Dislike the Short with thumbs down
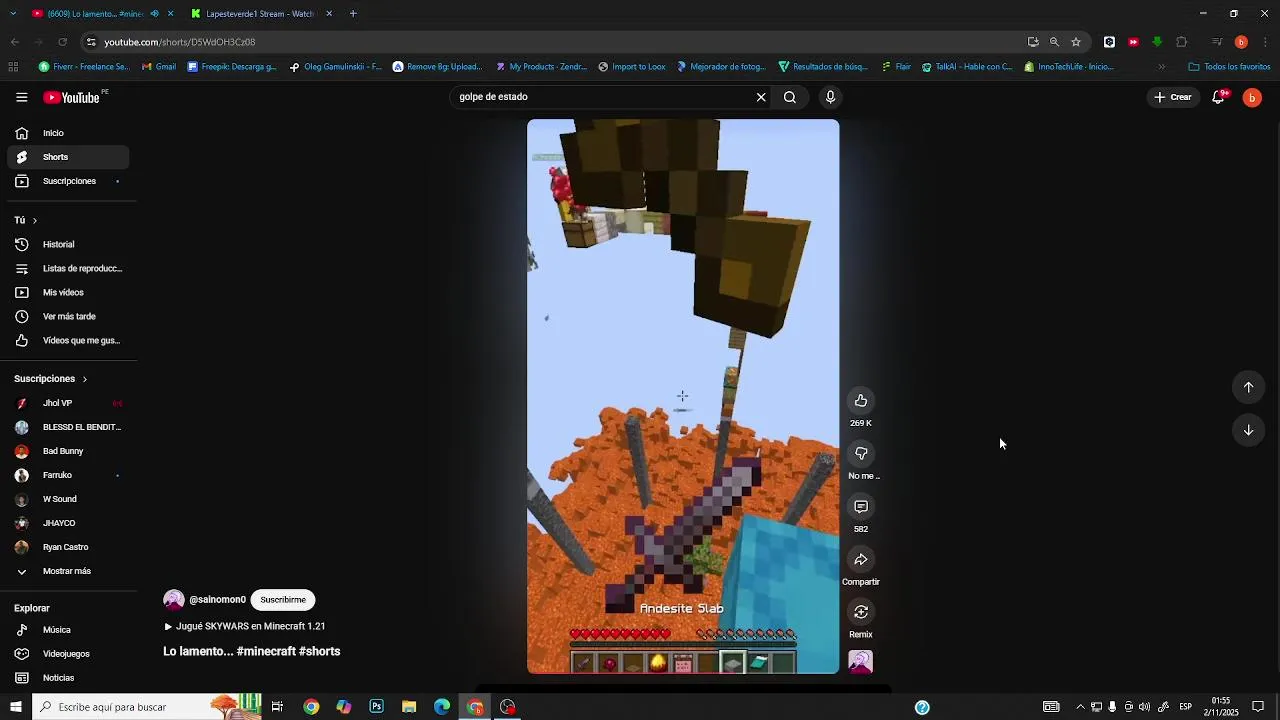 click(861, 454)
